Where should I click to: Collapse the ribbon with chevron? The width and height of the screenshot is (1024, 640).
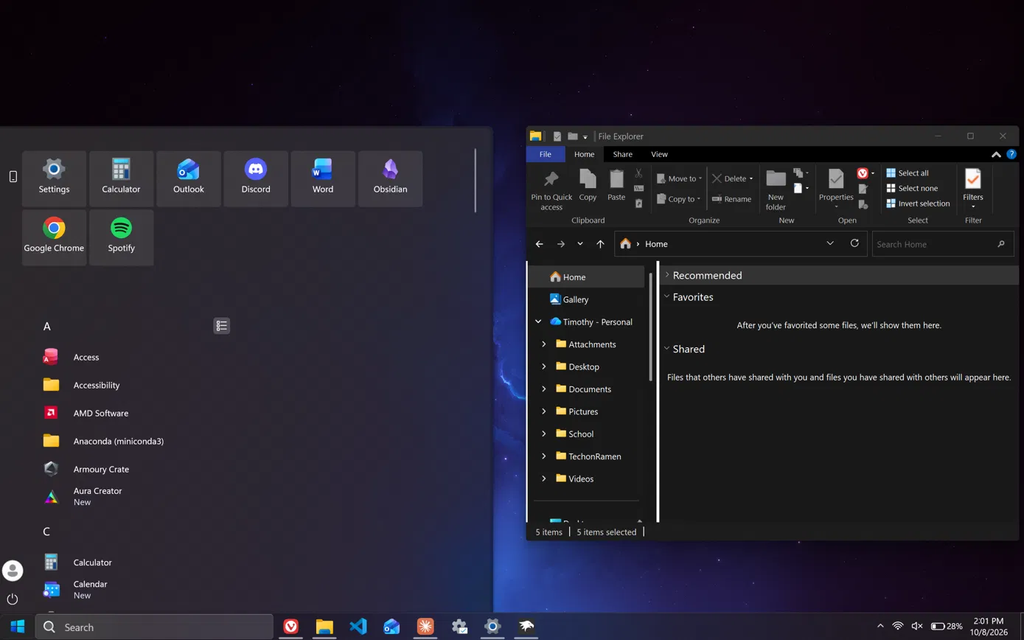pyautogui.click(x=996, y=155)
